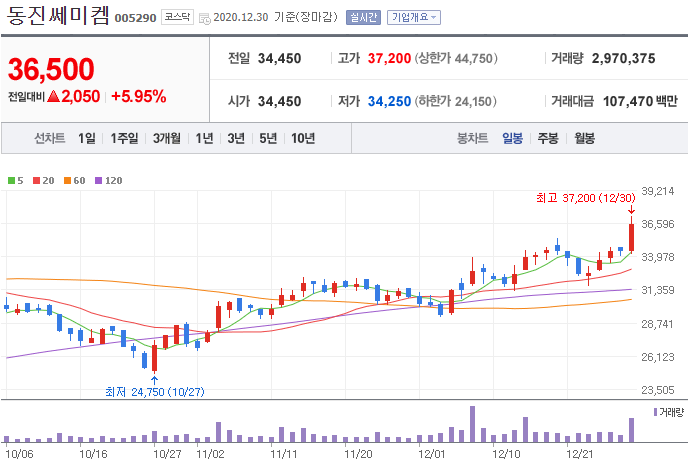688x463 pixels.
Task: Select the 3년 line chart tab
Action: pos(236,139)
